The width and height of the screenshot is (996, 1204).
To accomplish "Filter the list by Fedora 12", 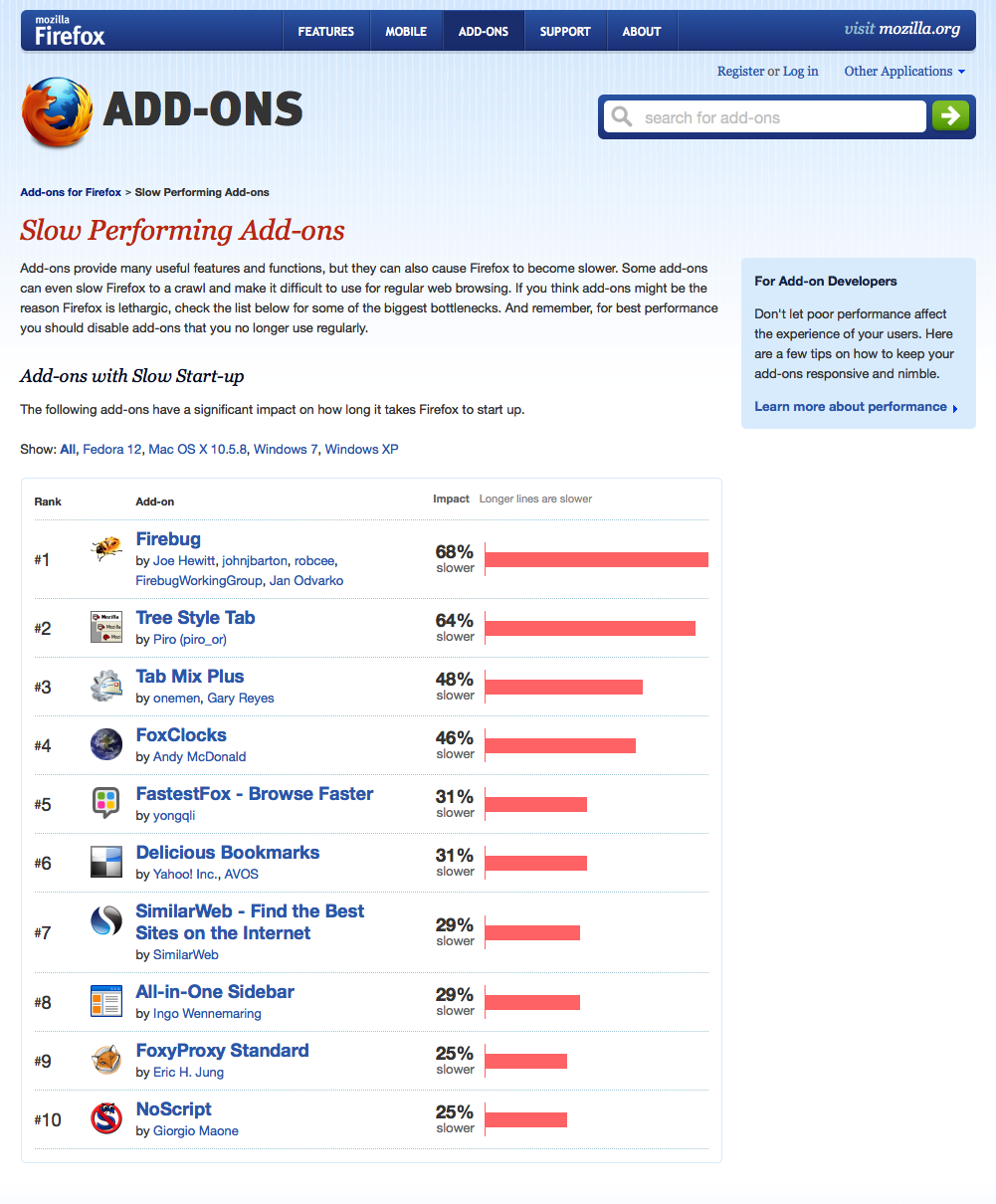I will tap(111, 450).
